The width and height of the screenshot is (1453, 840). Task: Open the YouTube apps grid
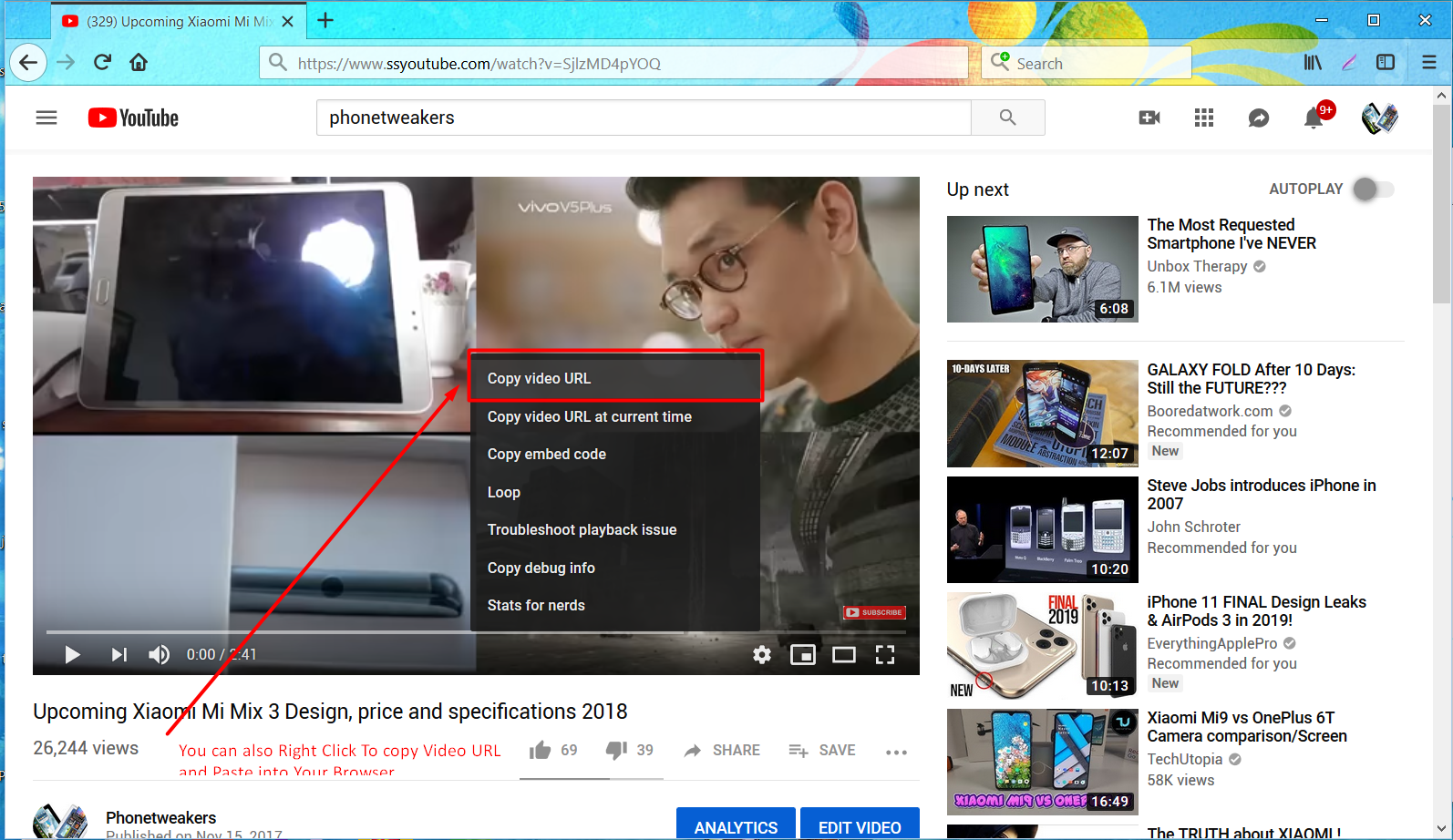click(1204, 118)
